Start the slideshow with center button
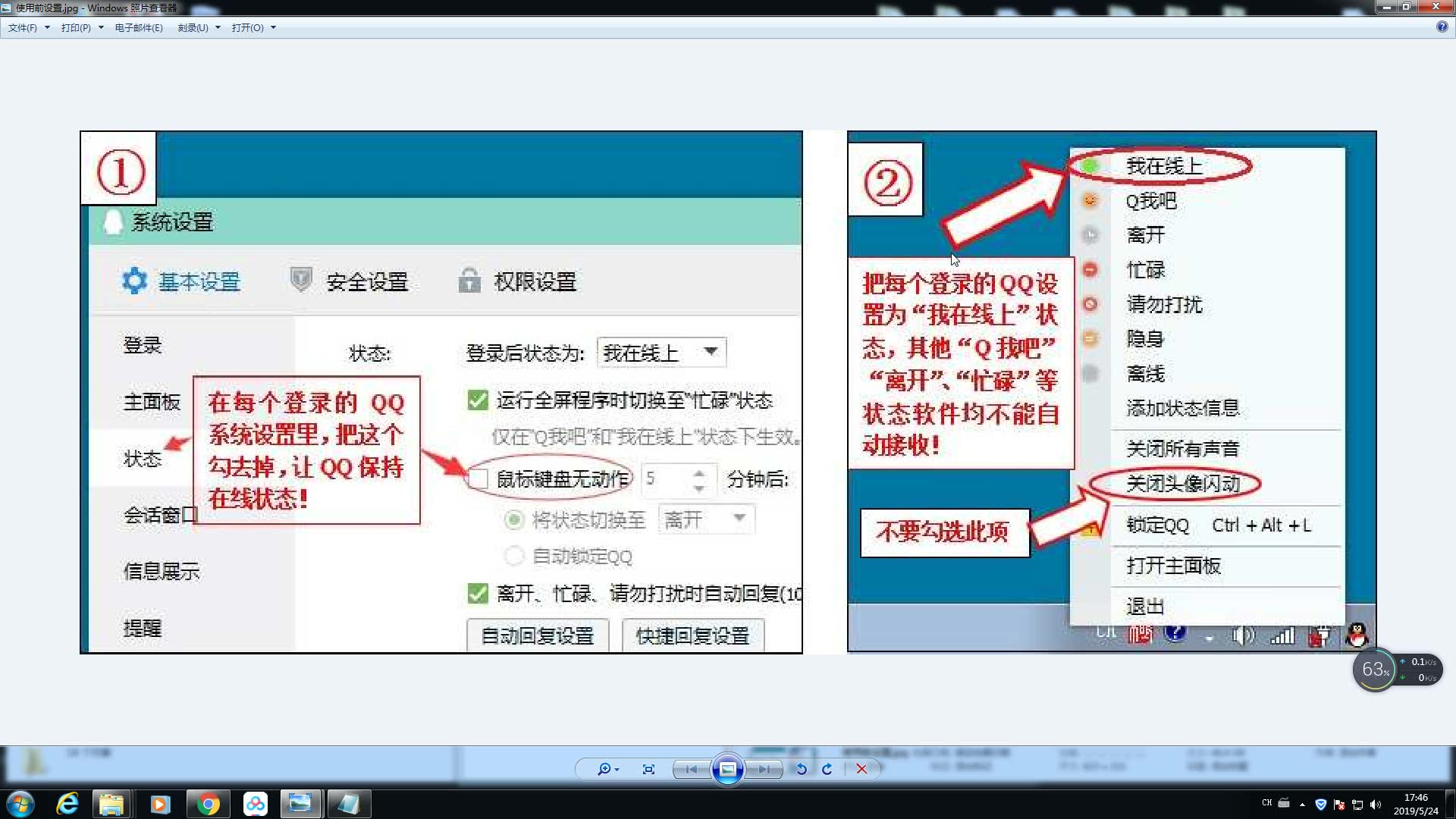Screen dimensions: 1456x819 click(x=727, y=769)
